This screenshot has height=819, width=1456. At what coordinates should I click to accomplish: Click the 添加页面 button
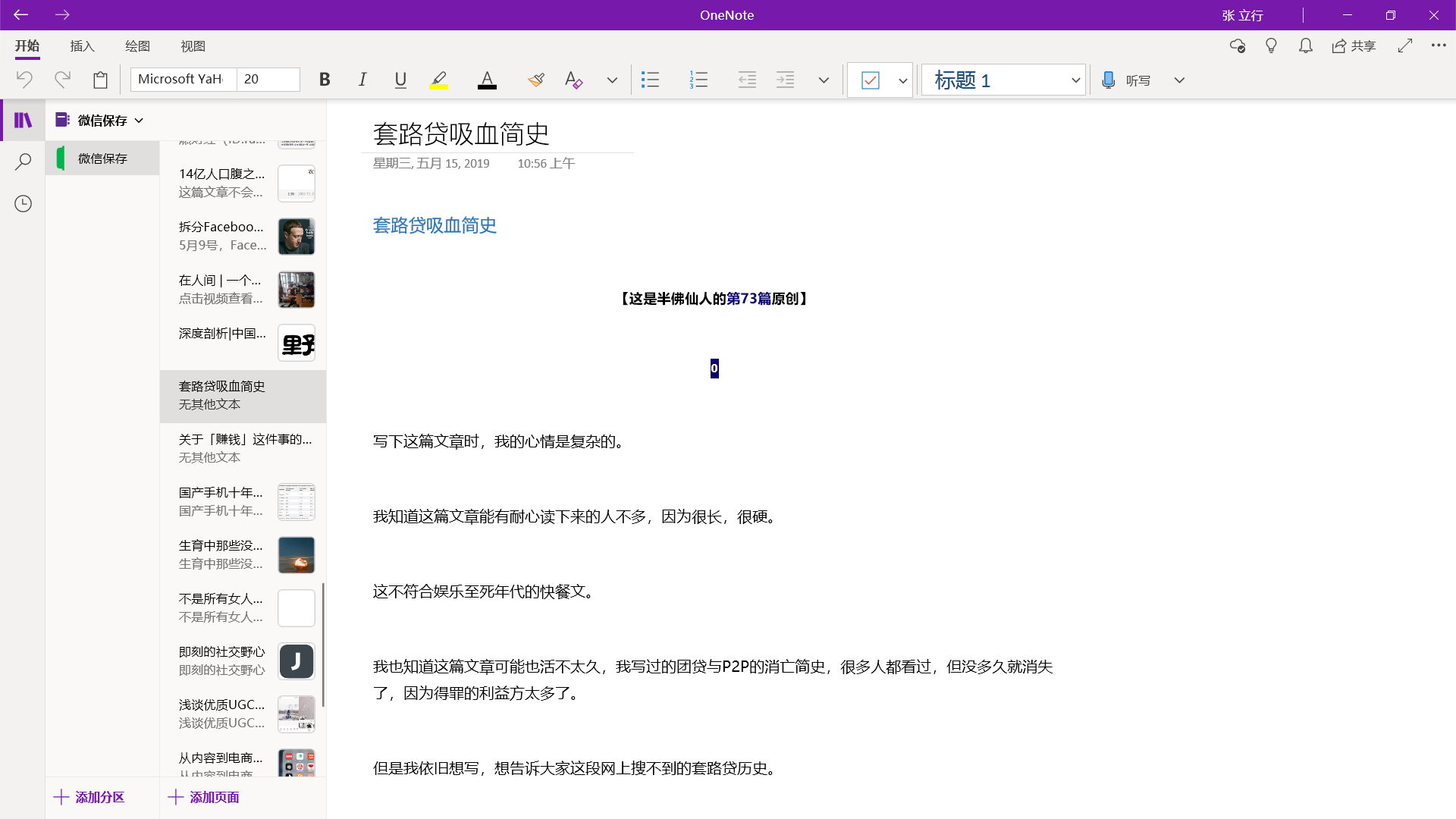pos(203,797)
